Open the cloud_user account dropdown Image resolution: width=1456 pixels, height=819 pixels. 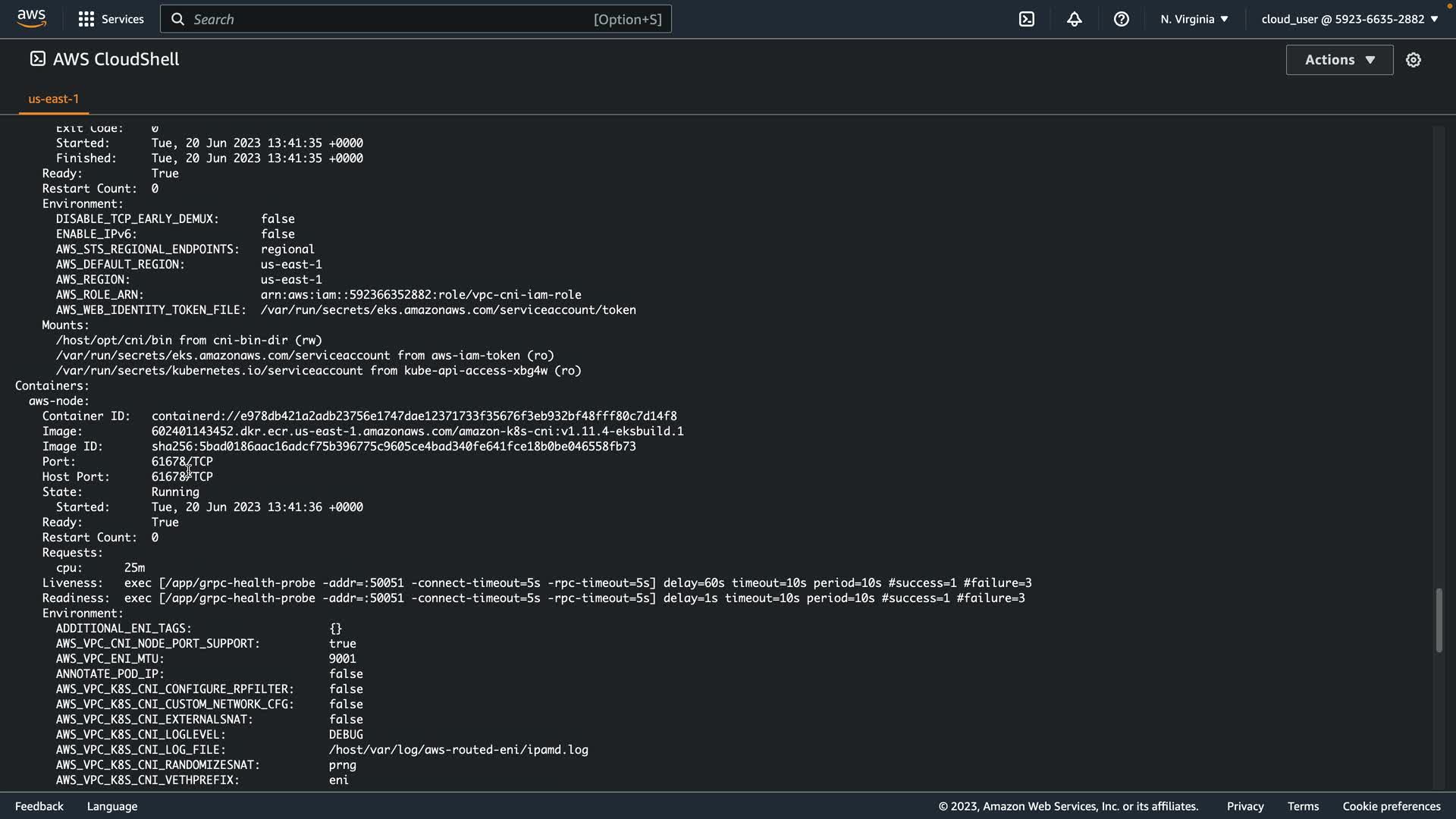point(1349,19)
